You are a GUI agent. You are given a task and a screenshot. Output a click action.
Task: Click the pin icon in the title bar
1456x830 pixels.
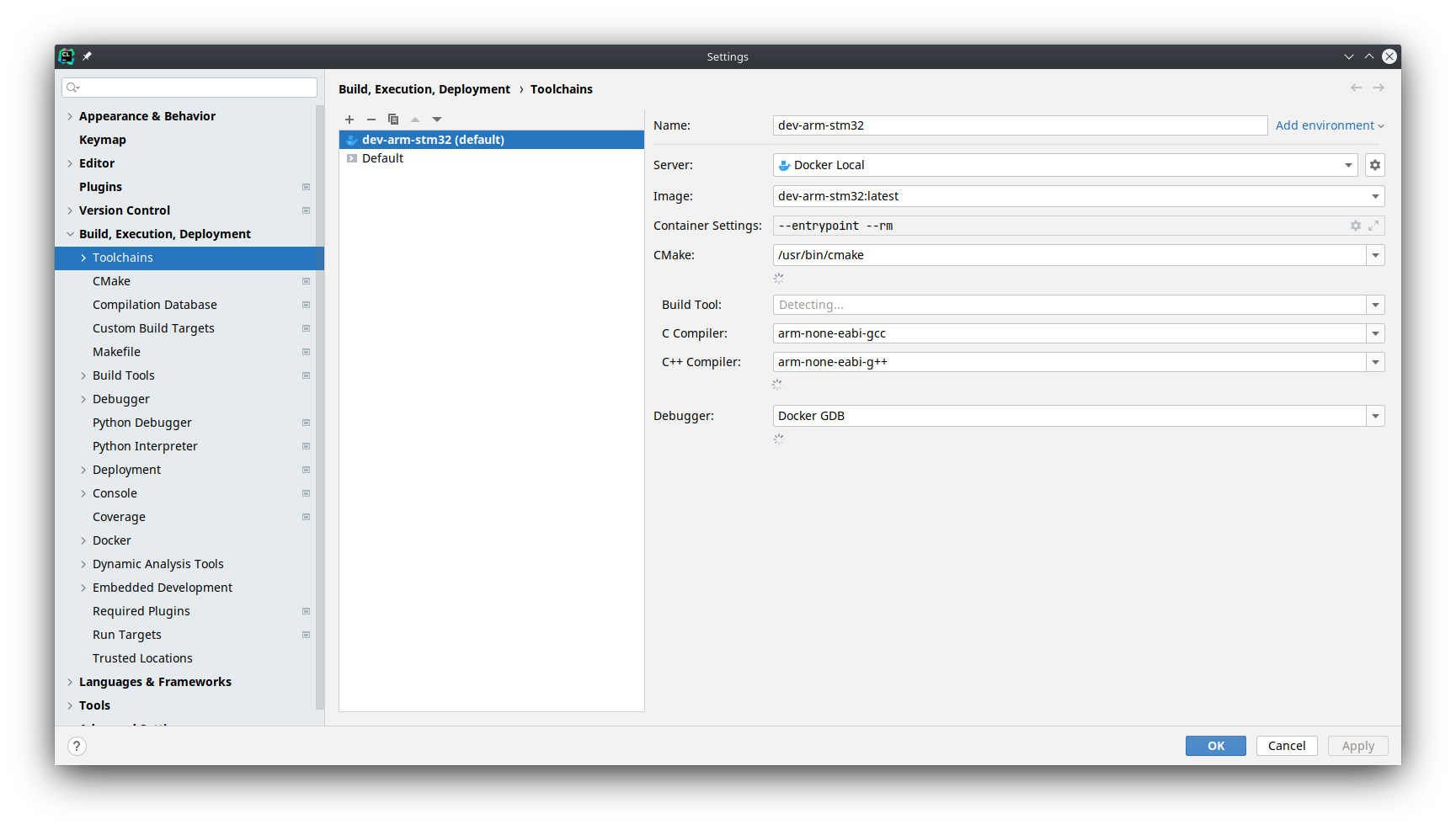tap(87, 56)
